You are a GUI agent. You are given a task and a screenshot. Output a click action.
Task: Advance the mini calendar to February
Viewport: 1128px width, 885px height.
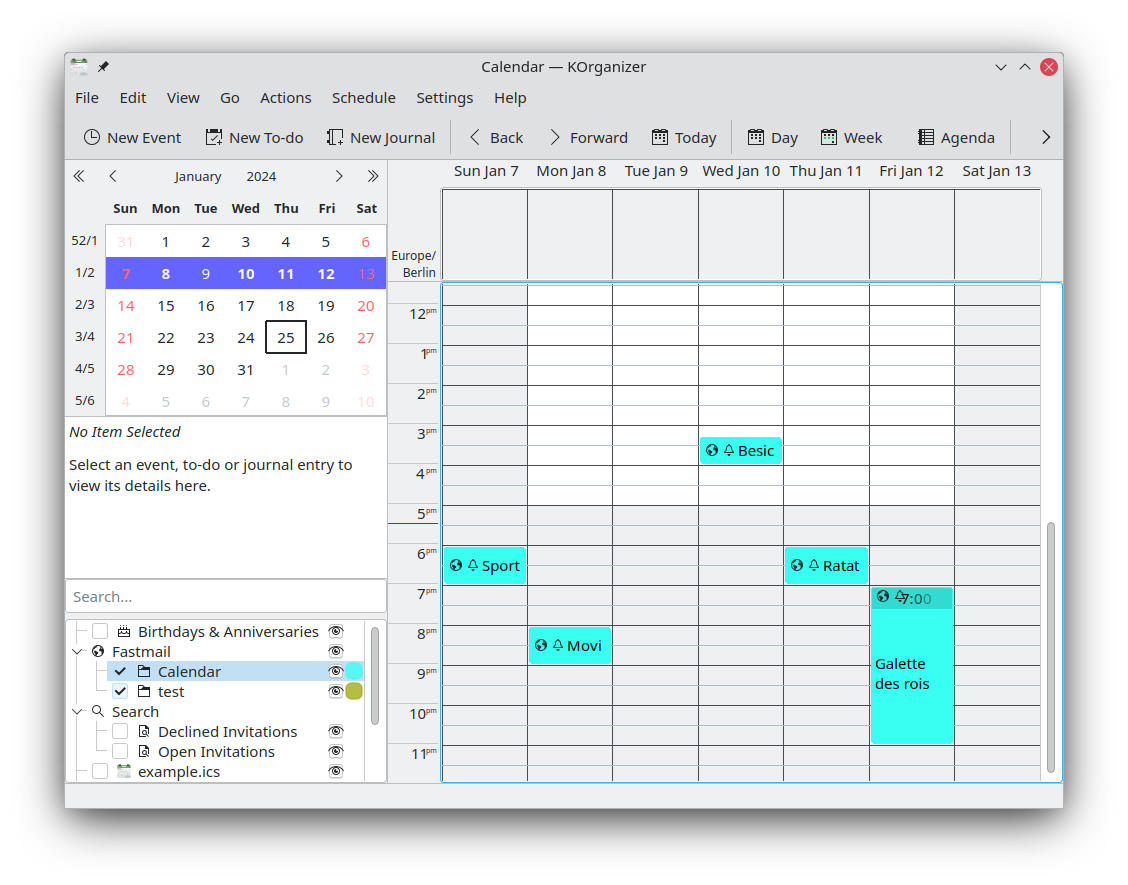[338, 175]
